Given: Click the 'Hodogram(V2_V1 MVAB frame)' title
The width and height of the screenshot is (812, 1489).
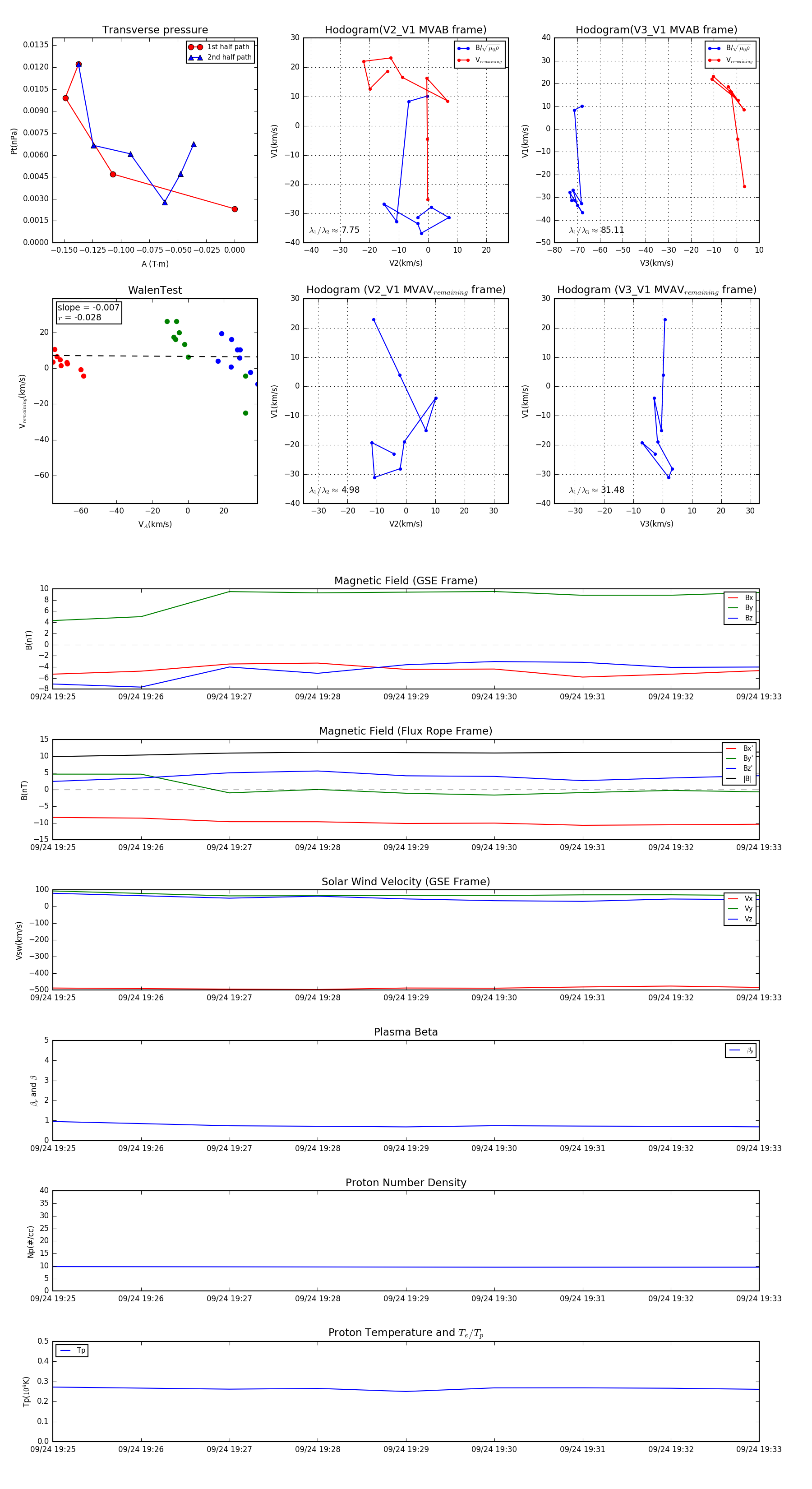Looking at the screenshot, I should tap(406, 30).
